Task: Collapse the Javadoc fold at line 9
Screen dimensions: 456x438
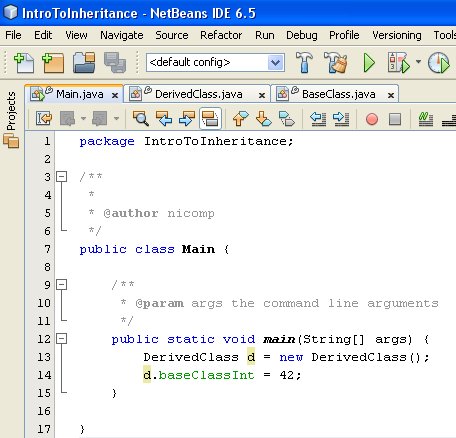Action: pyautogui.click(x=61, y=284)
